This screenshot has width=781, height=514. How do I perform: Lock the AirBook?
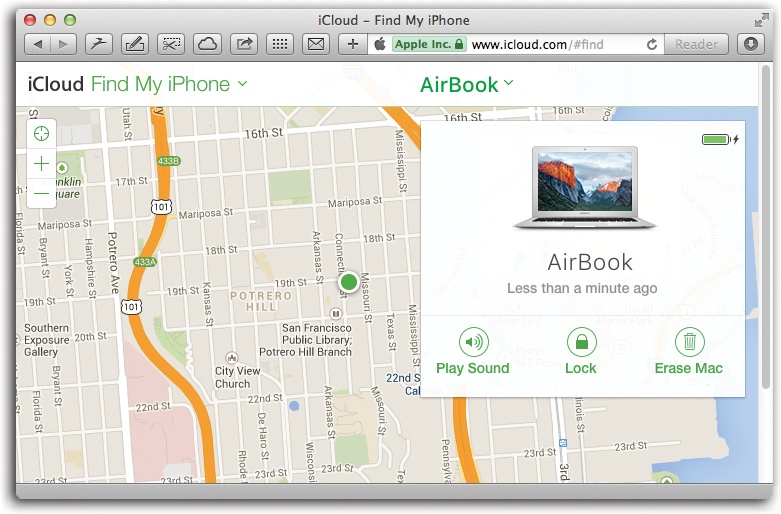tap(581, 352)
